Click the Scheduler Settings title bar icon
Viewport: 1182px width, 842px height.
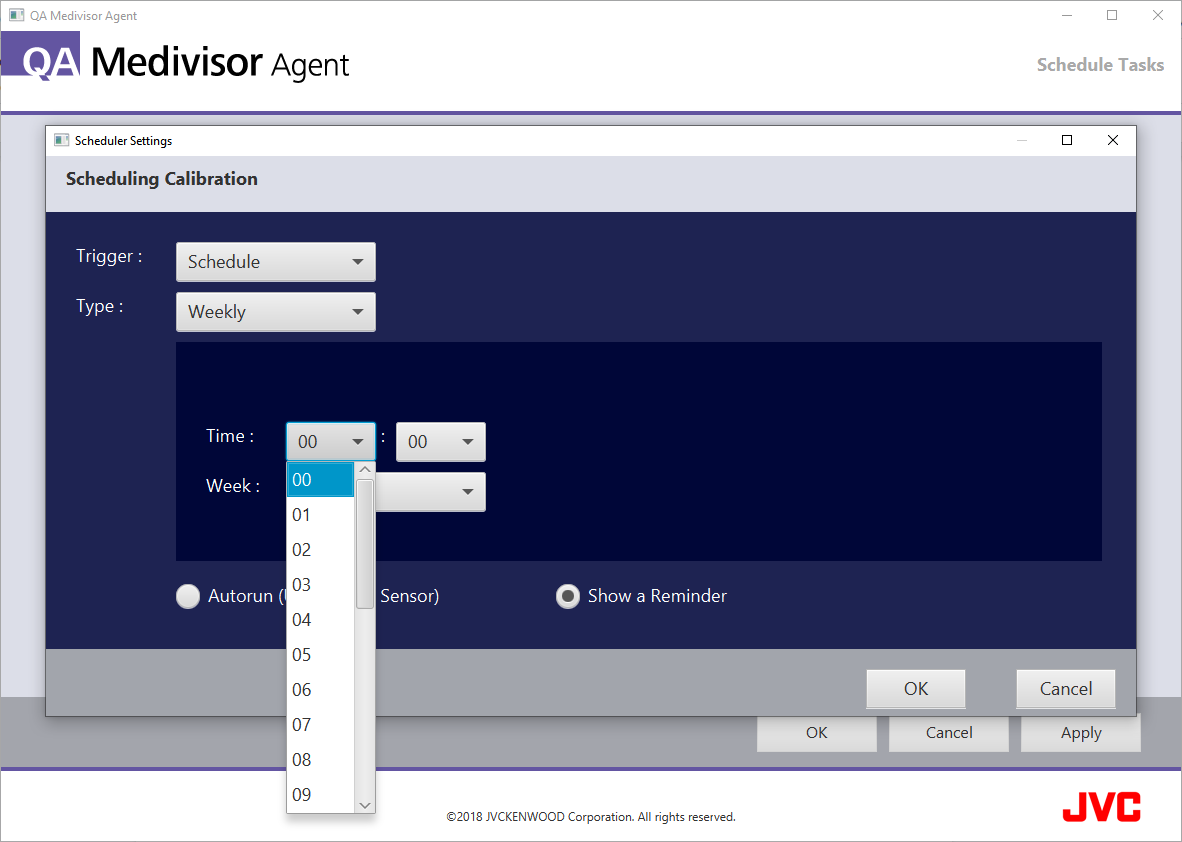click(62, 140)
